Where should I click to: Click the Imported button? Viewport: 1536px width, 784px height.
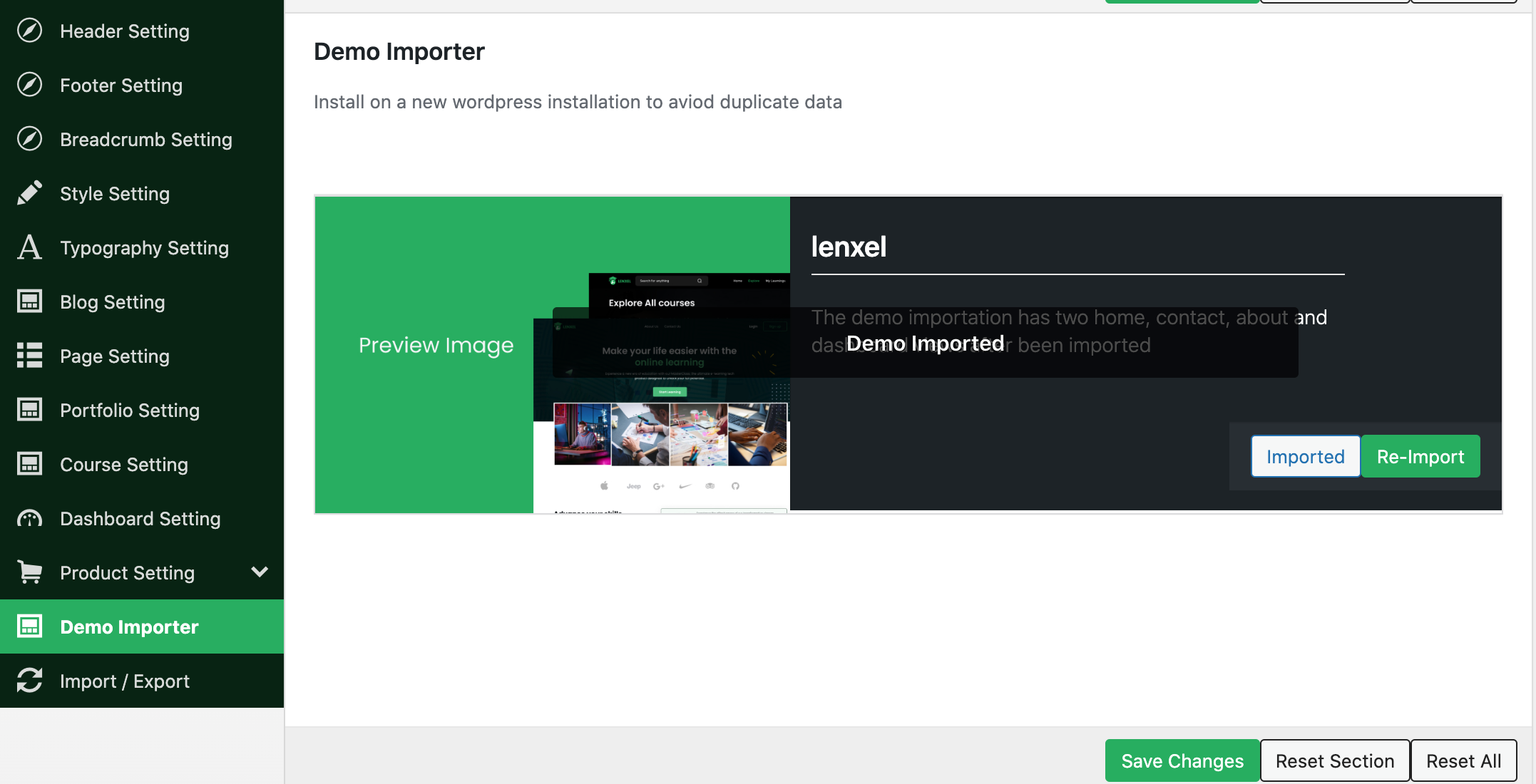1305,456
